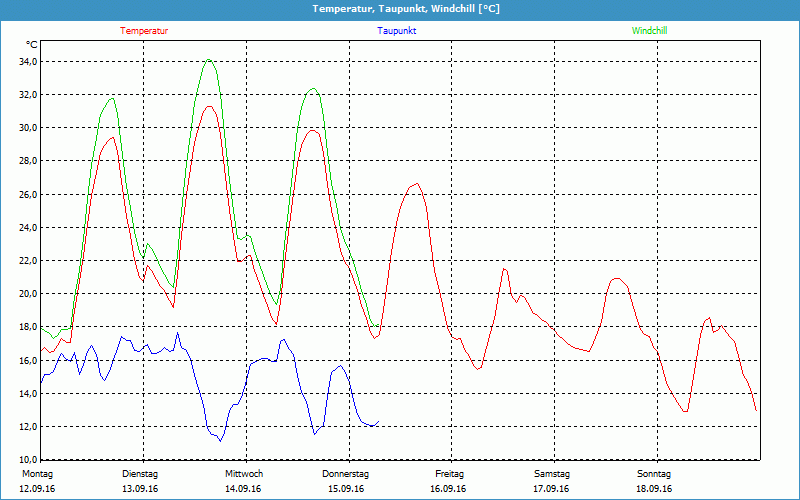Click the date 18.09.16
Viewport: 800px width, 500px height.
[x=654, y=489]
